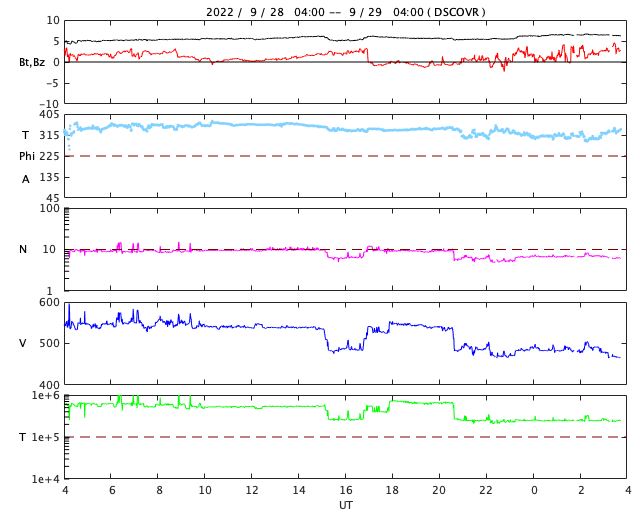Click the '16' hour label on the UT axis
The image size is (640, 512).
pyautogui.click(x=345, y=490)
